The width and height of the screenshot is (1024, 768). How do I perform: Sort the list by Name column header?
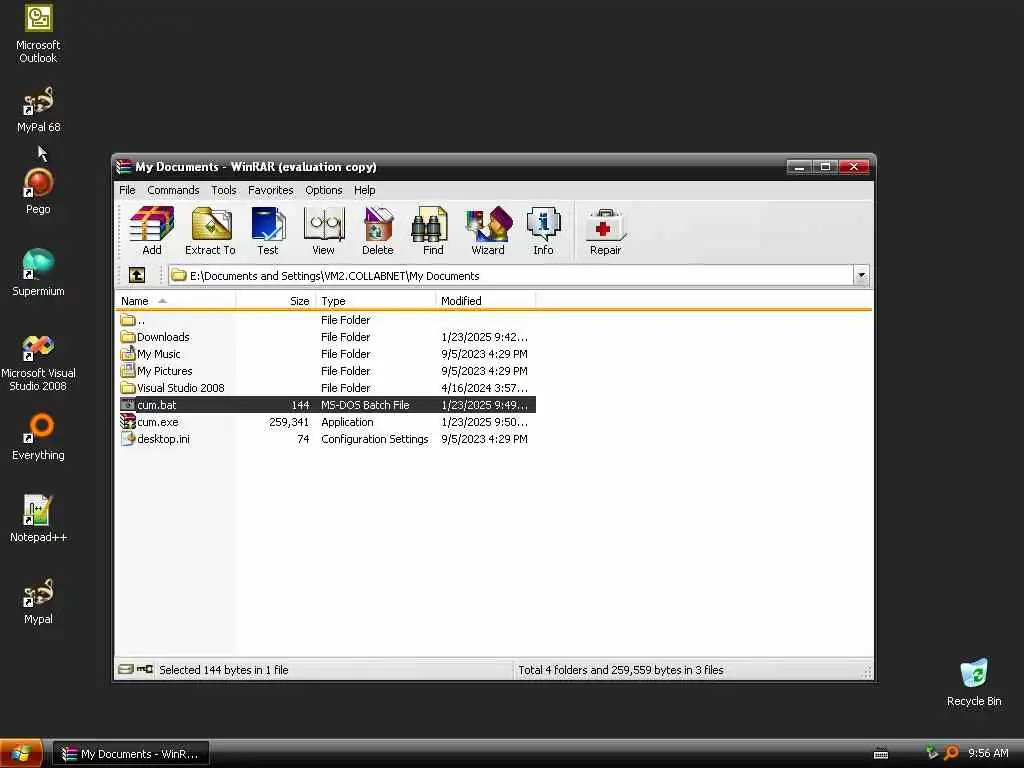tap(175, 301)
